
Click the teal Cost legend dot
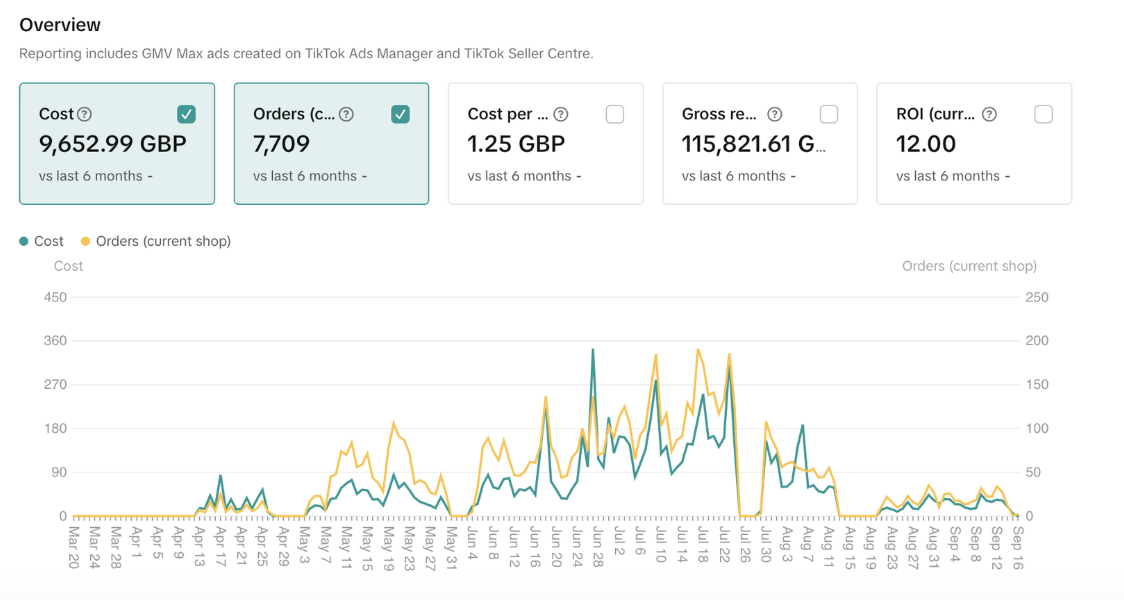coord(24,241)
